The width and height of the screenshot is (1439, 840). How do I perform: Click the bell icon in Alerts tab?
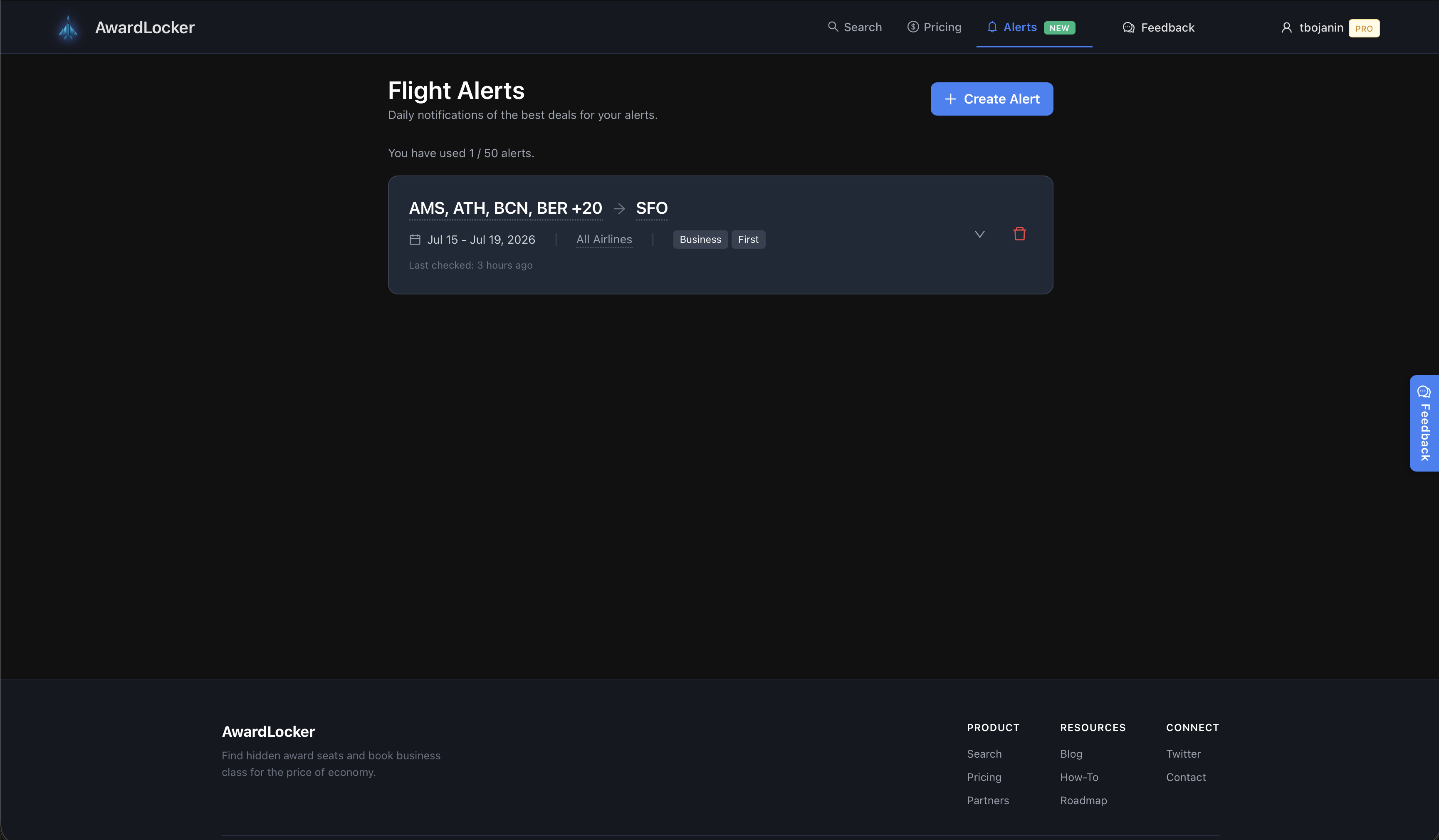992,27
